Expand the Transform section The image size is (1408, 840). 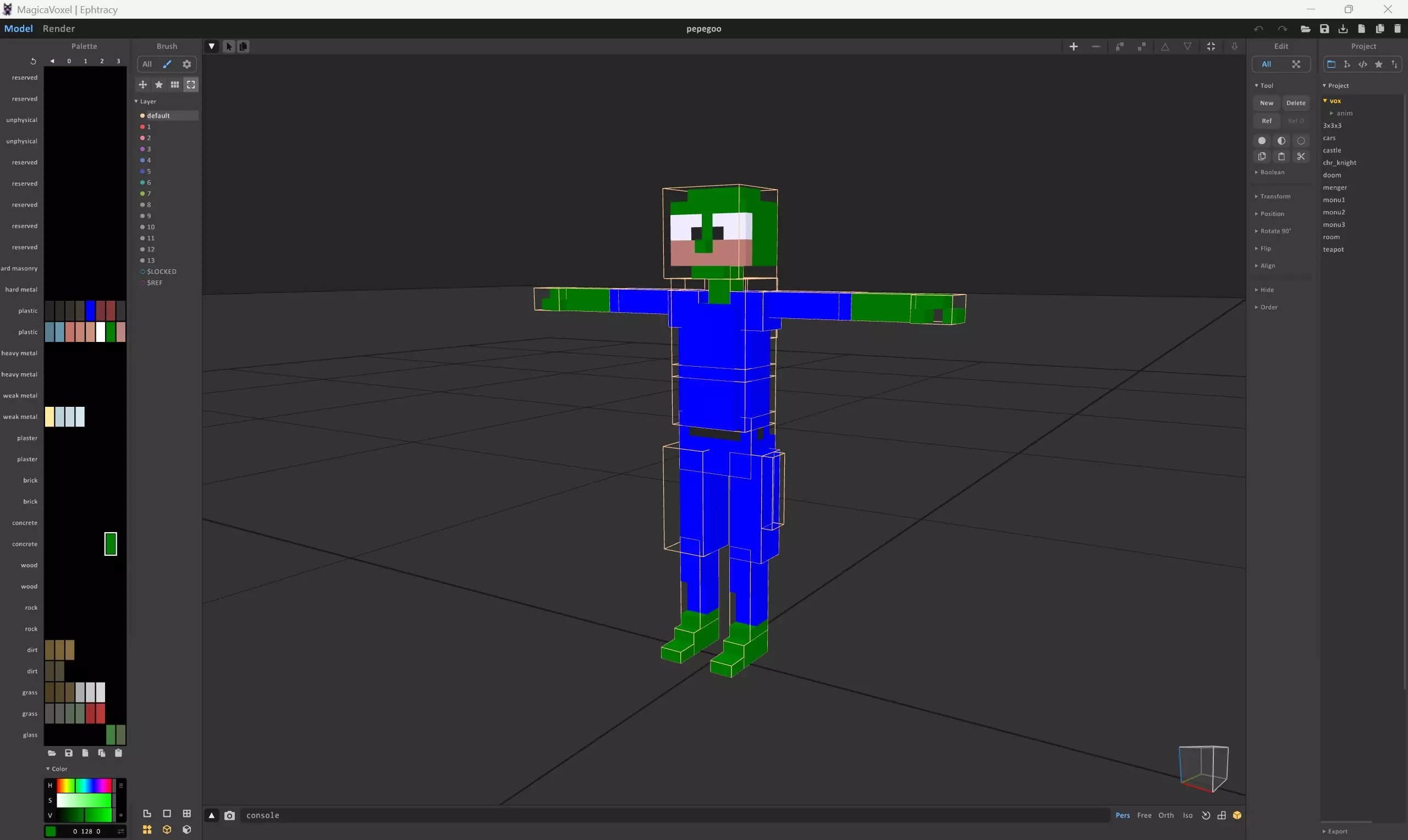1274,196
